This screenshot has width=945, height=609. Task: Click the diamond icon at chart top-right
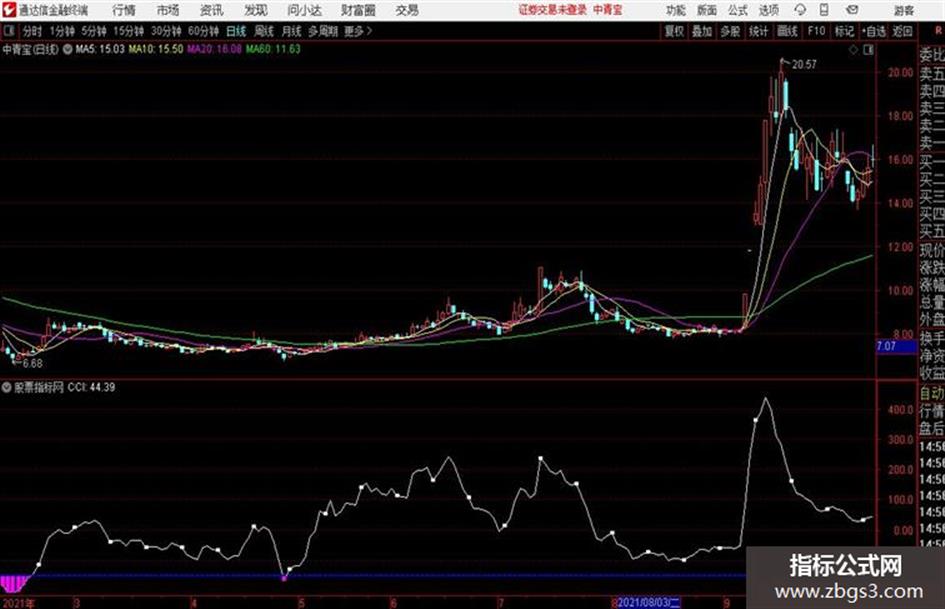[853, 50]
